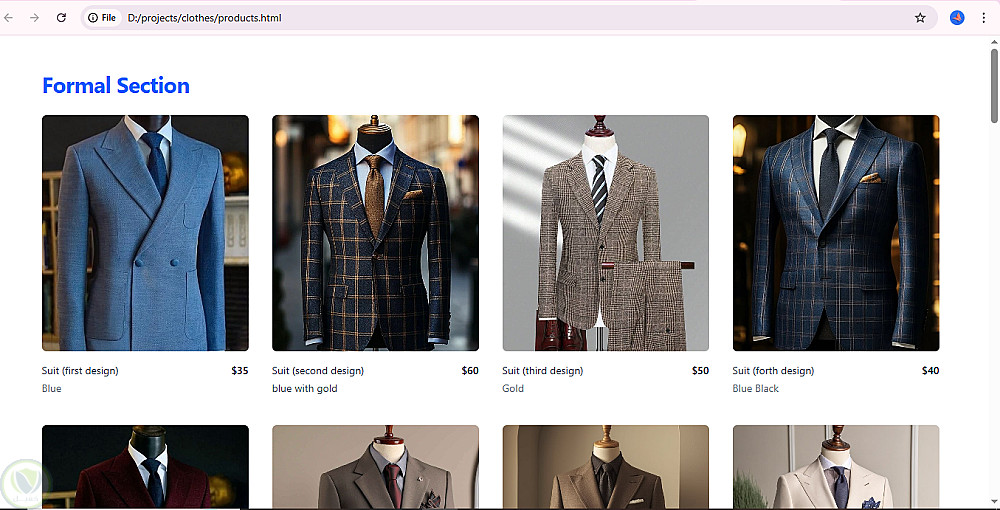
Task: Reload the page with the refresh icon
Action: (x=61, y=18)
